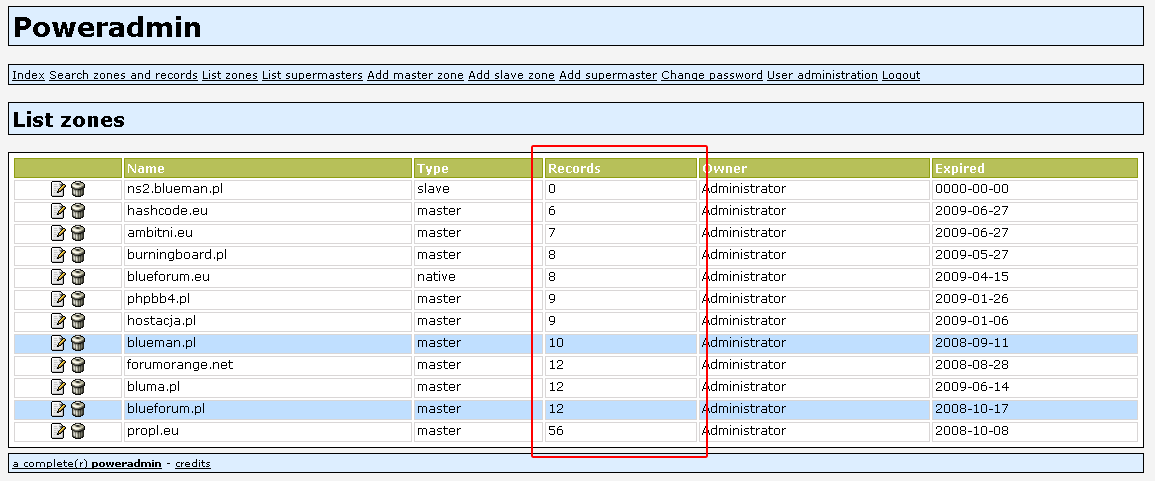The width and height of the screenshot is (1155, 481).
Task: Open Add master zone
Action: [415, 75]
